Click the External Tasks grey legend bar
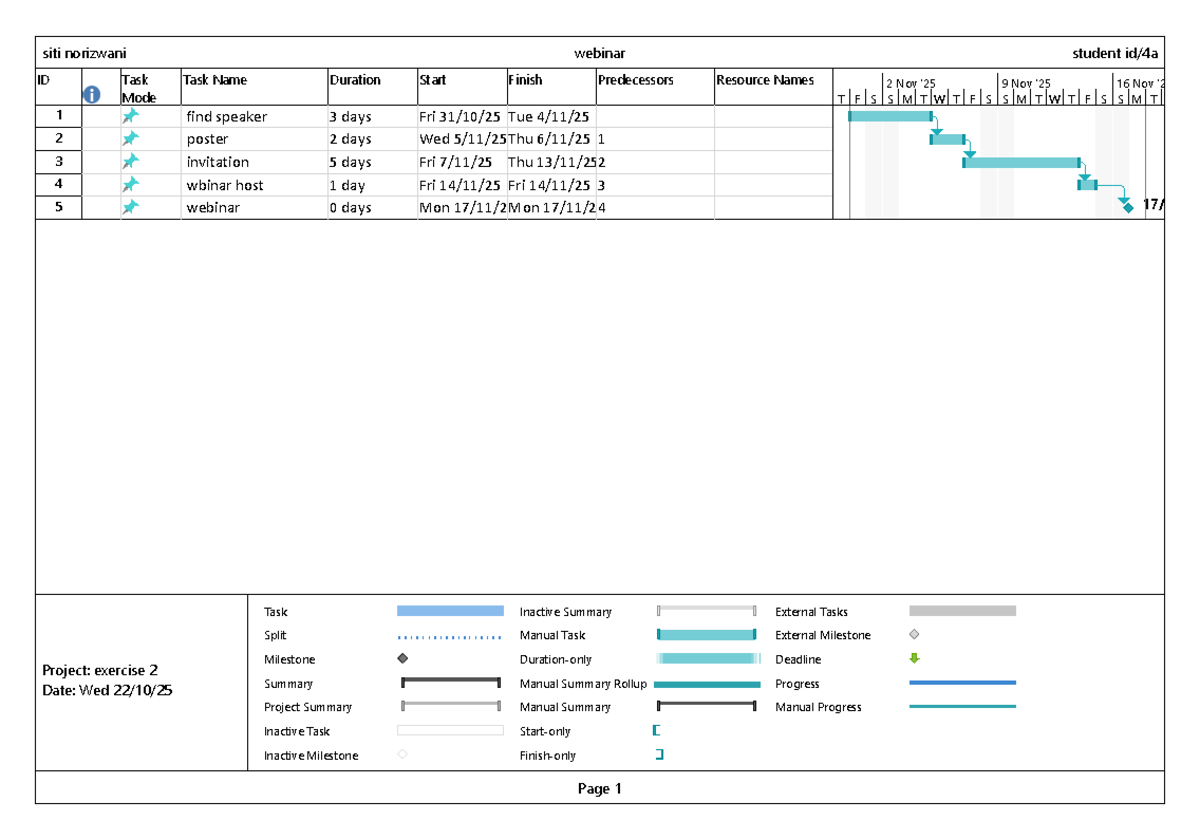The height and width of the screenshot is (839, 1200). (x=962, y=611)
